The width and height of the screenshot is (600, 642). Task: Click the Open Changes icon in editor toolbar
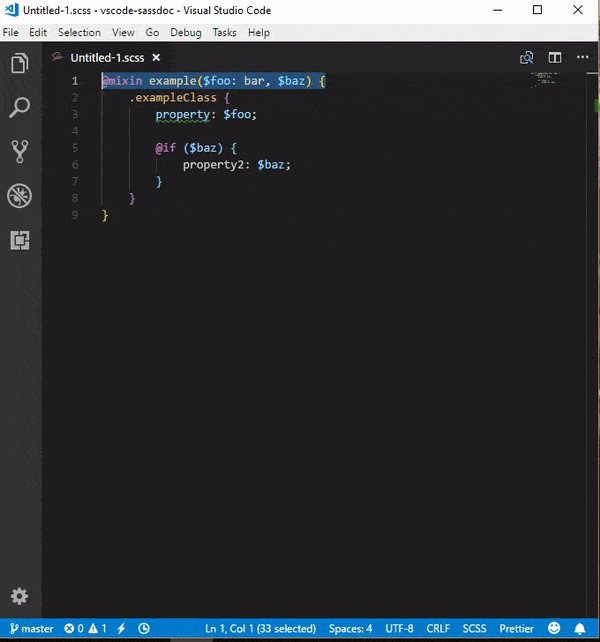click(x=527, y=58)
